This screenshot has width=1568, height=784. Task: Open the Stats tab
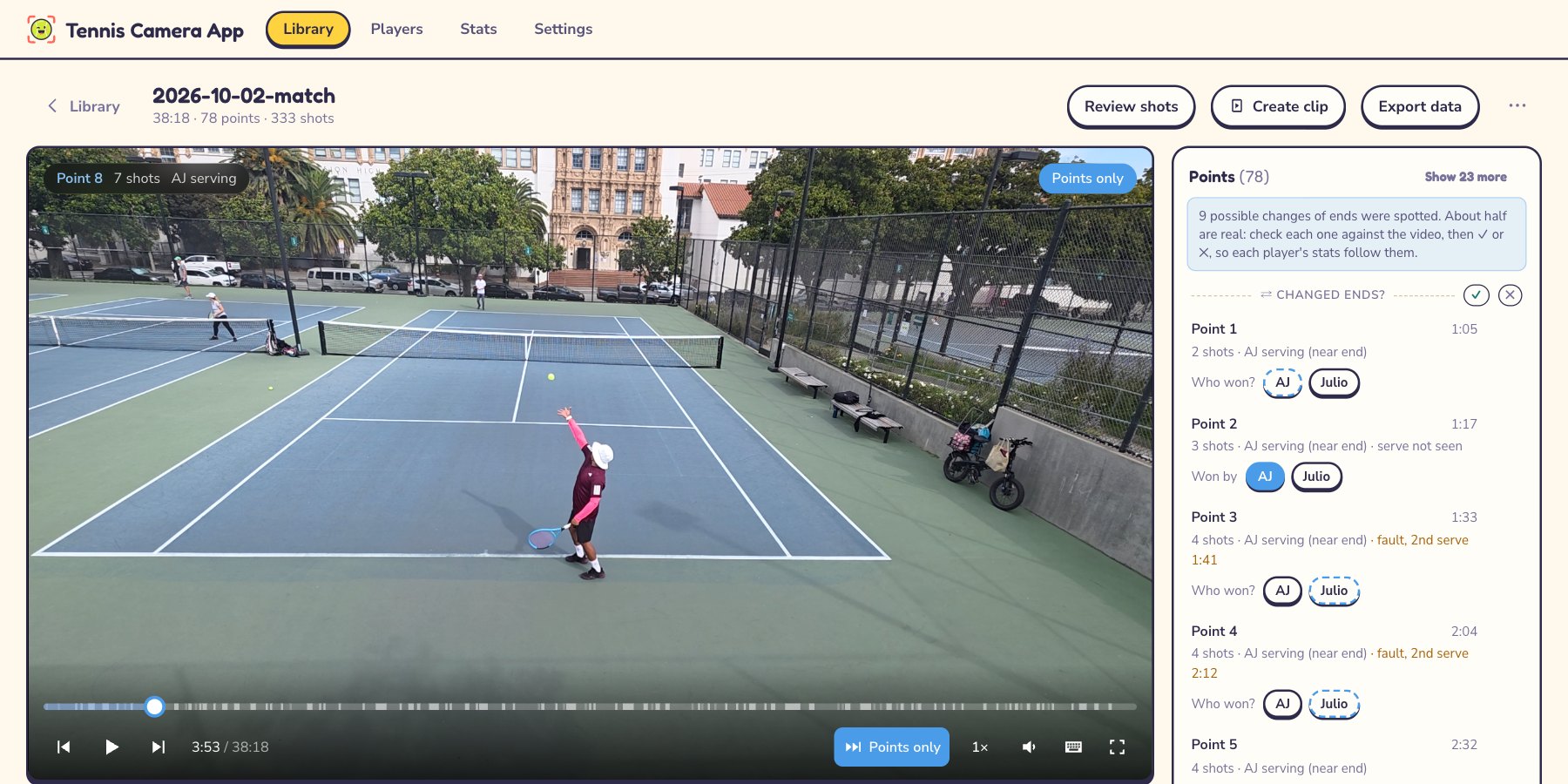click(478, 29)
